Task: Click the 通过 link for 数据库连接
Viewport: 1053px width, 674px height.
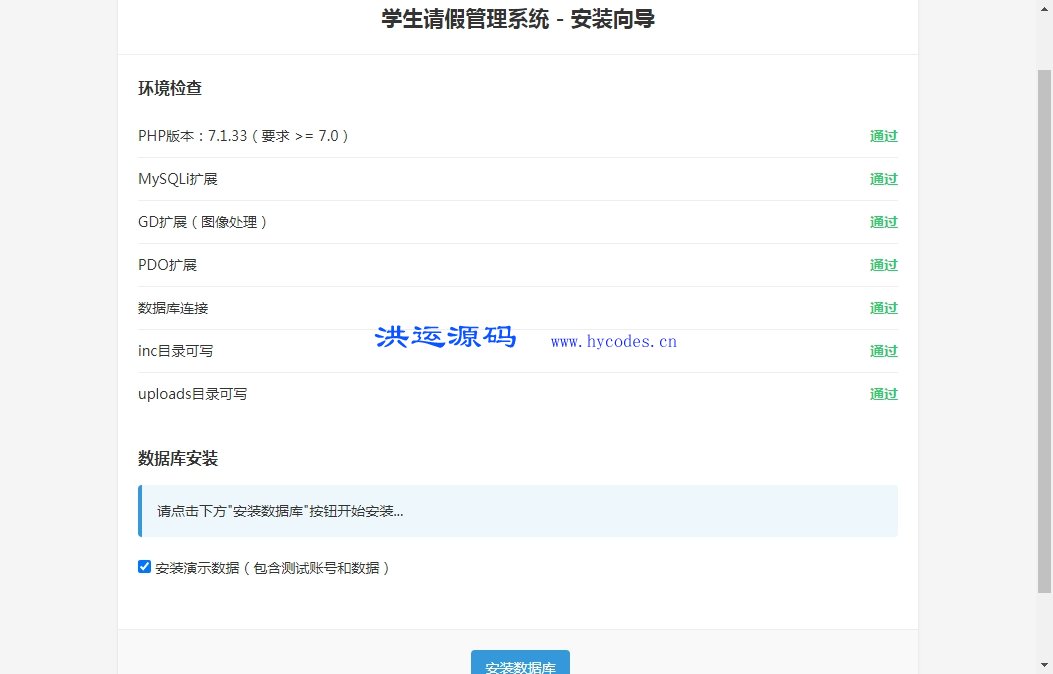Action: coord(883,308)
